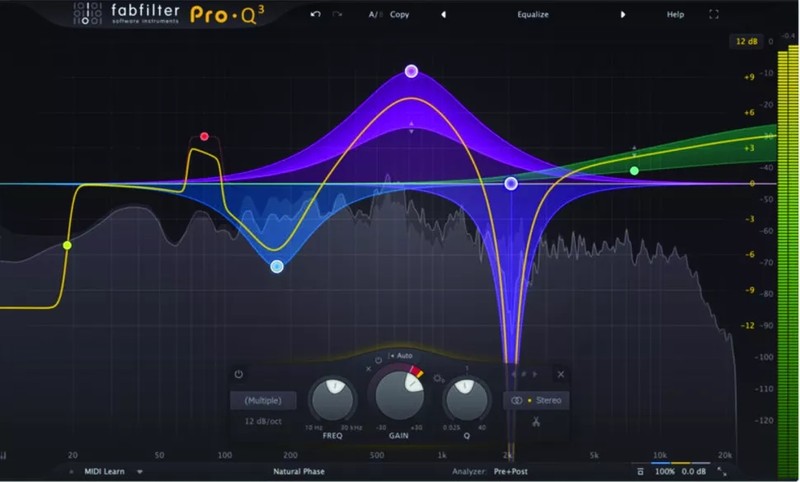Select the light blue band node

277,266
